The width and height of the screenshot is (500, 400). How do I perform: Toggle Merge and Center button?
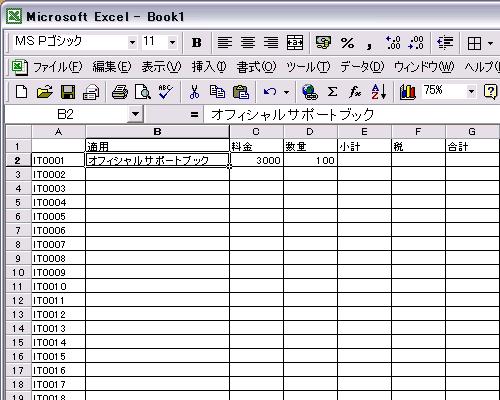[x=295, y=43]
